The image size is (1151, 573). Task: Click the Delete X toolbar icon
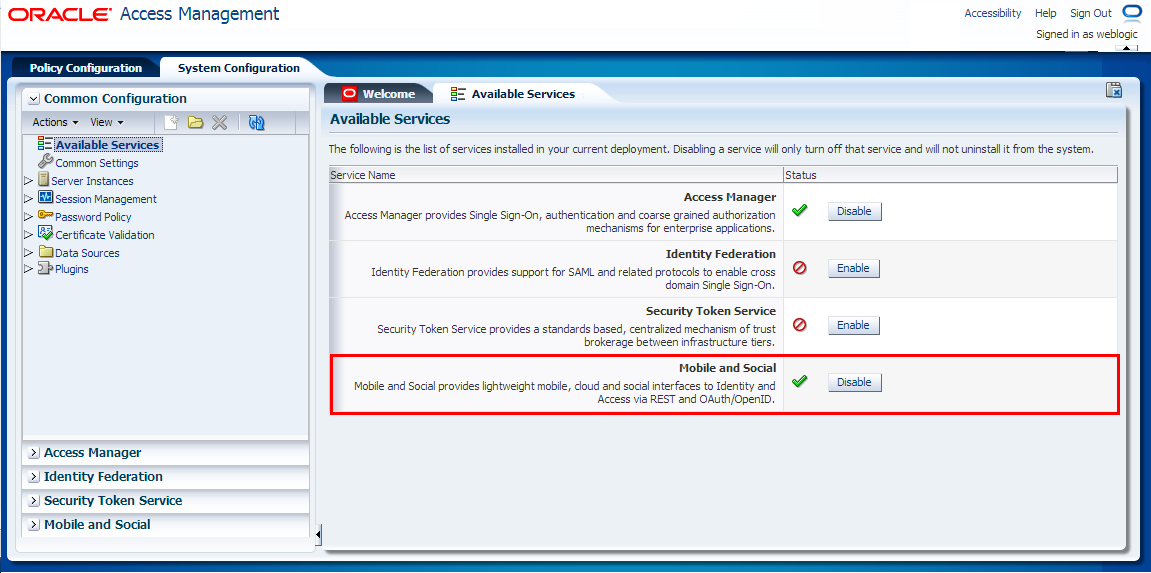click(x=219, y=123)
